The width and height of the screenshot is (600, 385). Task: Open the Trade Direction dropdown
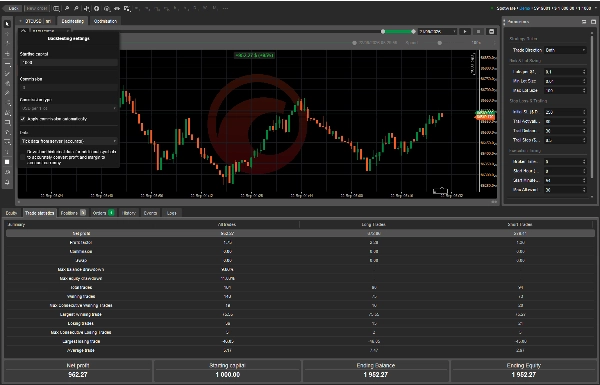click(x=566, y=50)
